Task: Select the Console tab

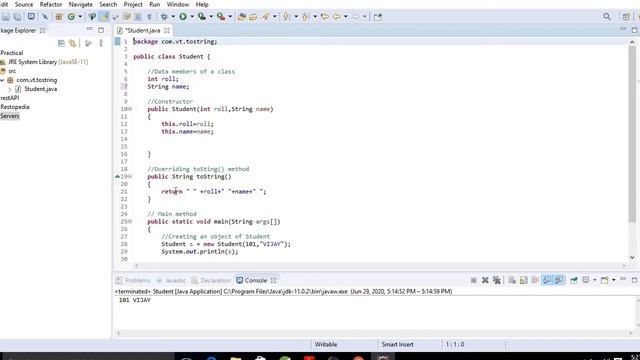Action: (252, 280)
